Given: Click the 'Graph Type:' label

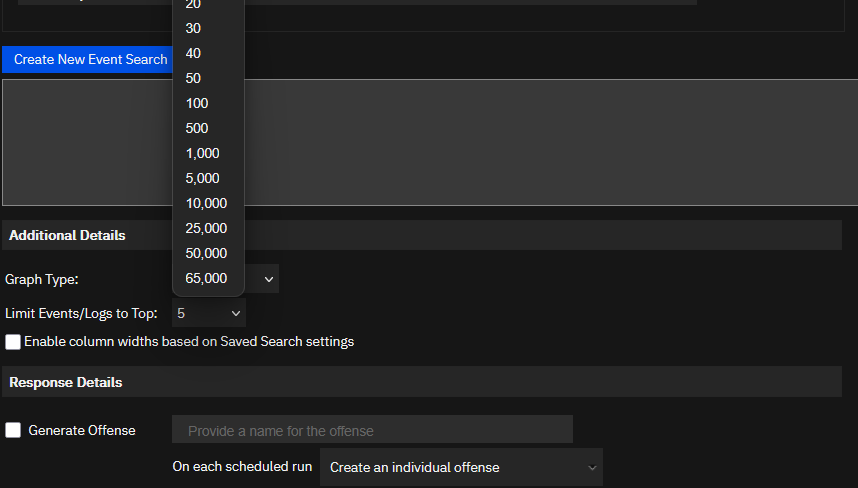Looking at the screenshot, I should point(42,280).
